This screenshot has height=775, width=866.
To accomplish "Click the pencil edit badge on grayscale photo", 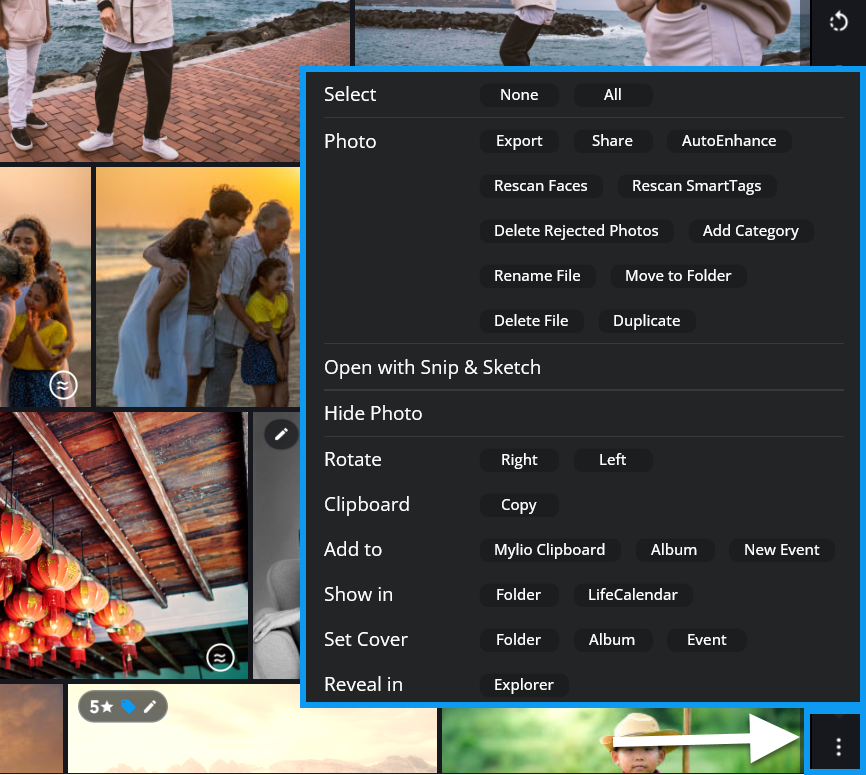I will tap(281, 434).
